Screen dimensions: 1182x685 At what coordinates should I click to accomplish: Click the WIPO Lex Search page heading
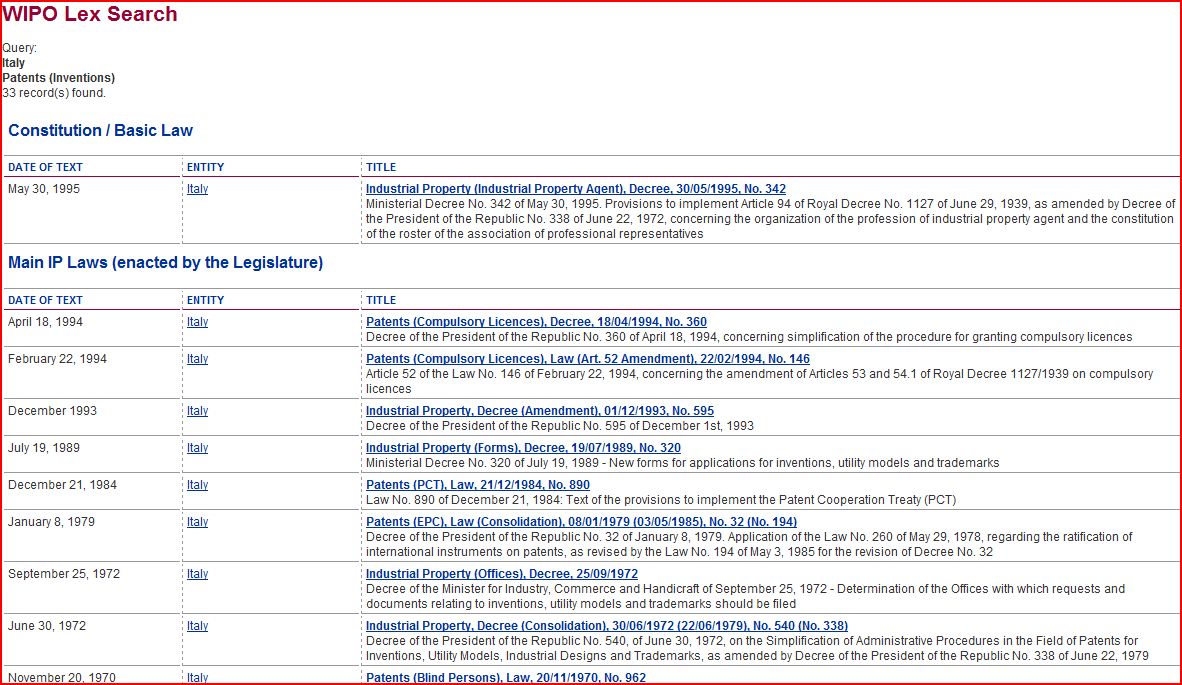pyautogui.click(x=90, y=14)
